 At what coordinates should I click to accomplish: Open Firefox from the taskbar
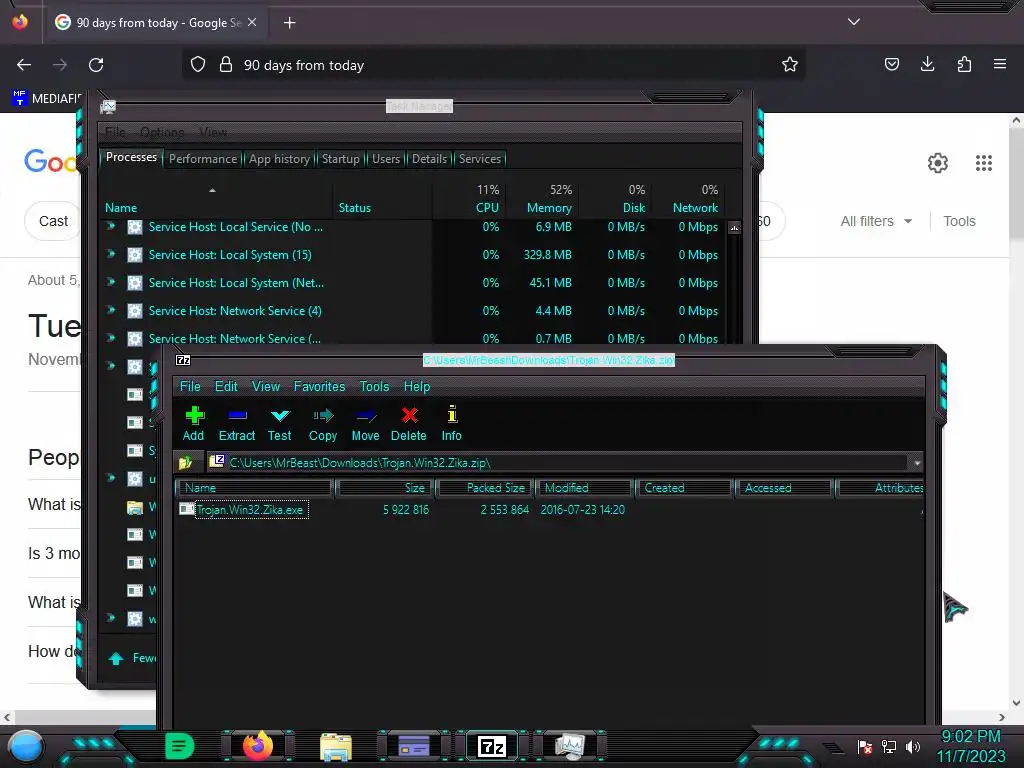click(257, 746)
